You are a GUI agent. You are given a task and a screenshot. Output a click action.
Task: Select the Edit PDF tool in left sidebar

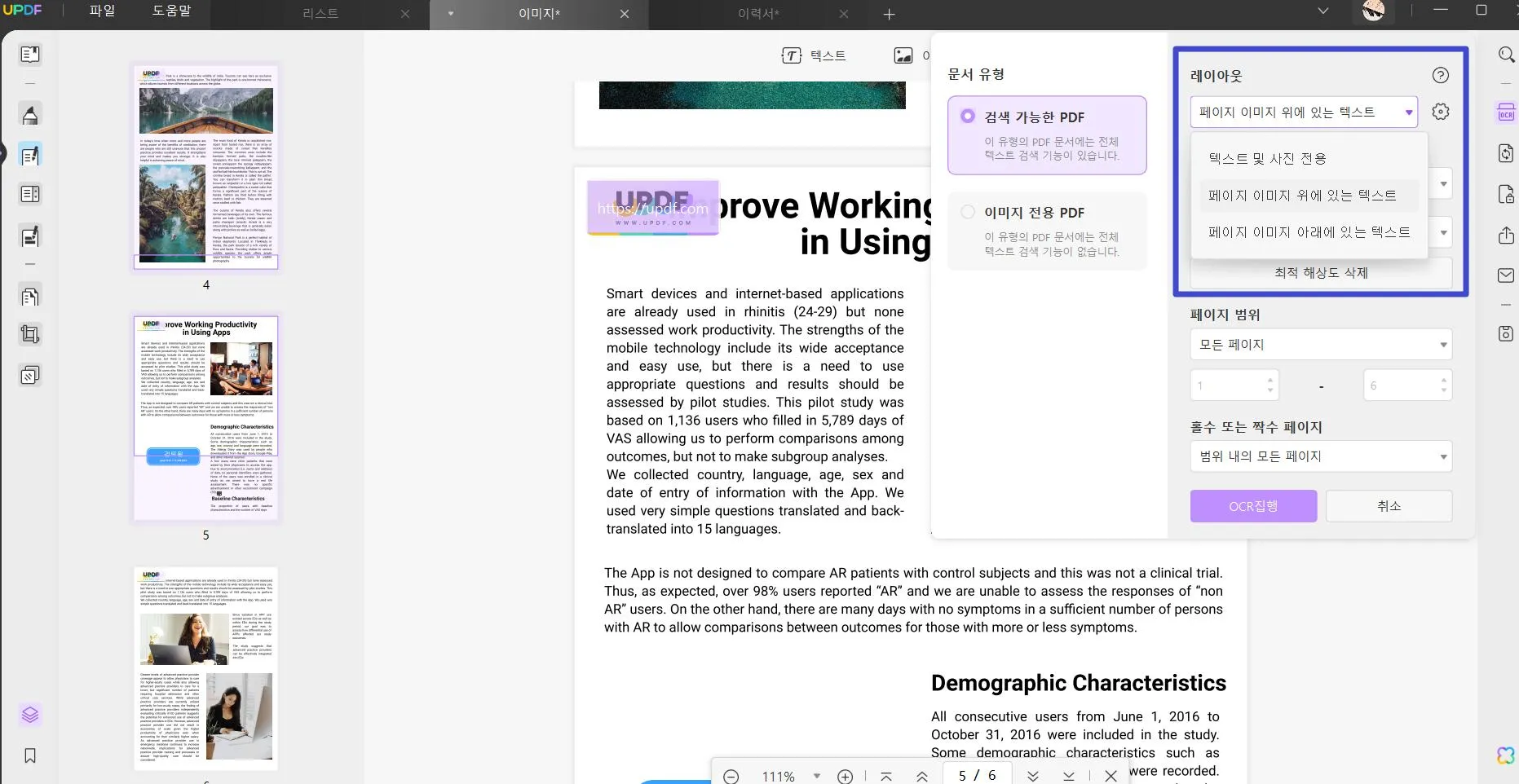[30, 155]
